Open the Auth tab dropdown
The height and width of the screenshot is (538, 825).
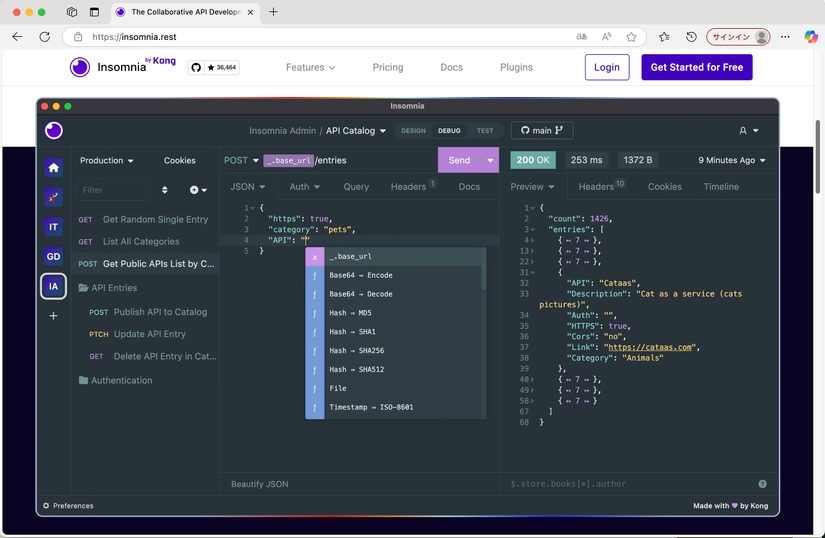pyautogui.click(x=305, y=187)
